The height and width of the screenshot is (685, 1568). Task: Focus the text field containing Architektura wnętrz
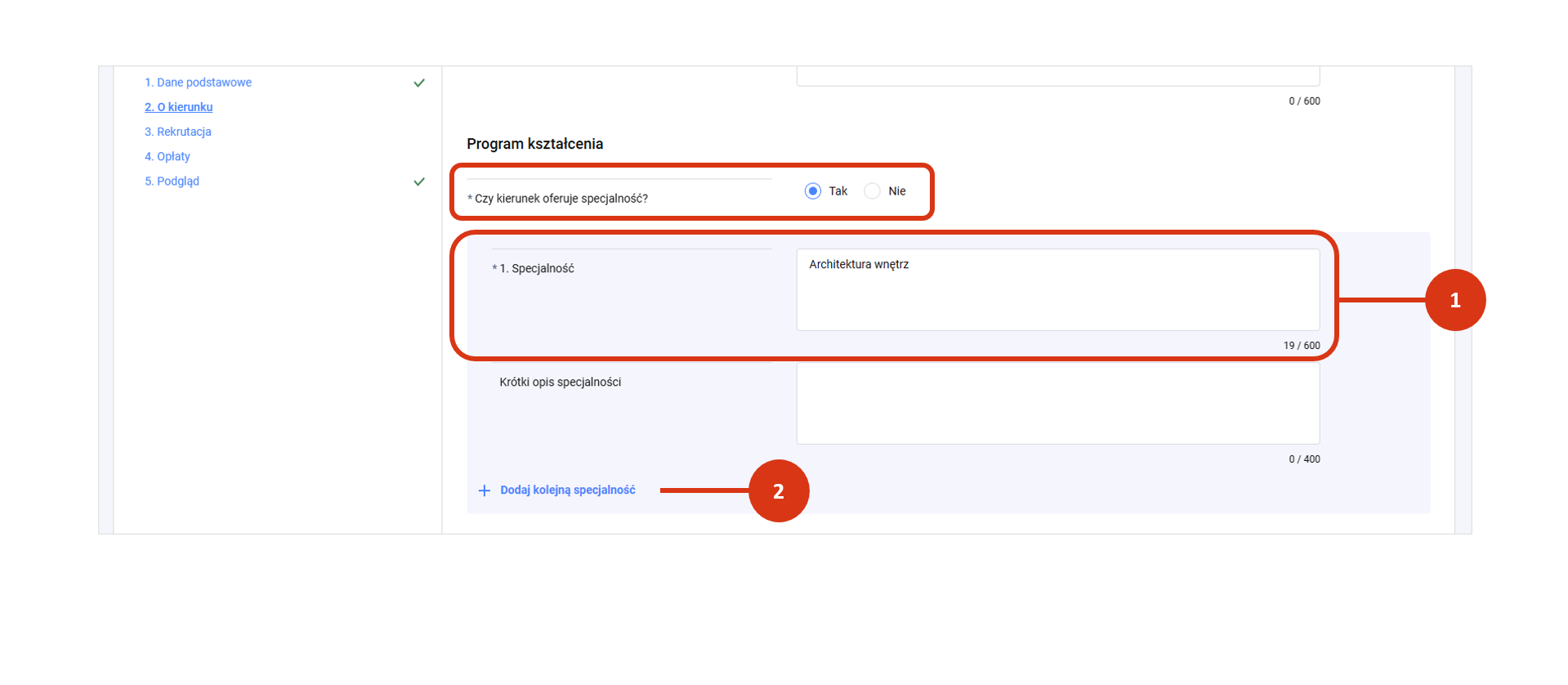[x=1057, y=289]
